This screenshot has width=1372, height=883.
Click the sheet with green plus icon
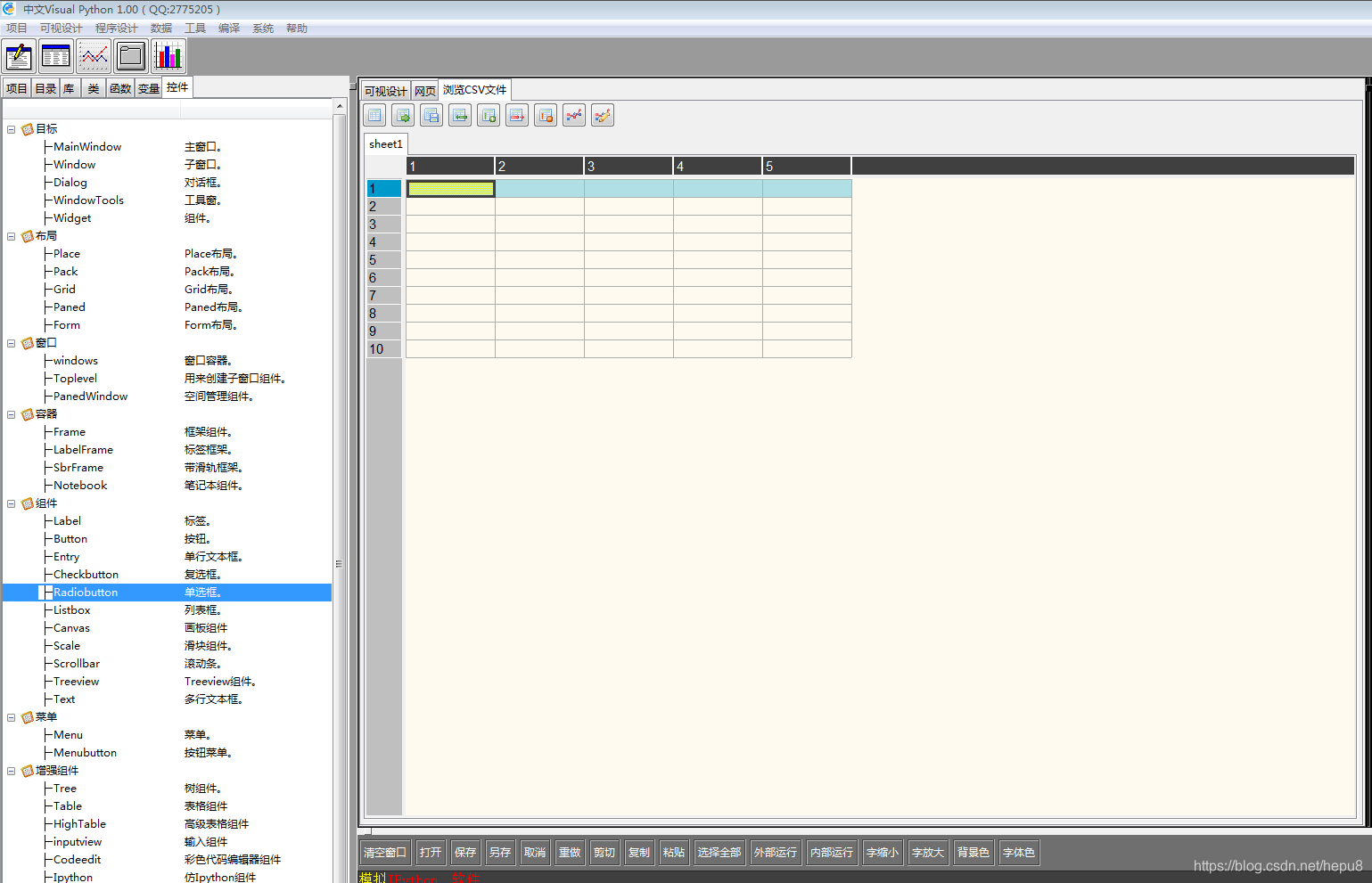tap(489, 115)
